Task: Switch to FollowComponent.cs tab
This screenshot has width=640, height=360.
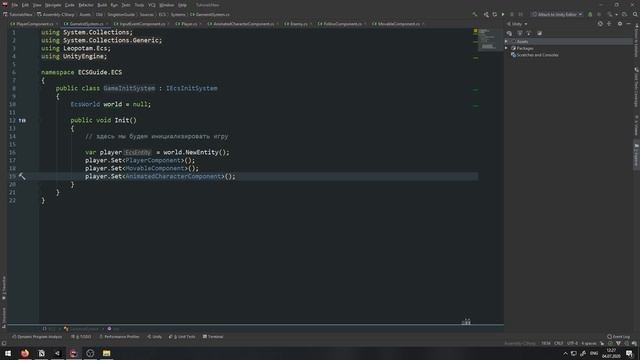Action: tap(342, 24)
